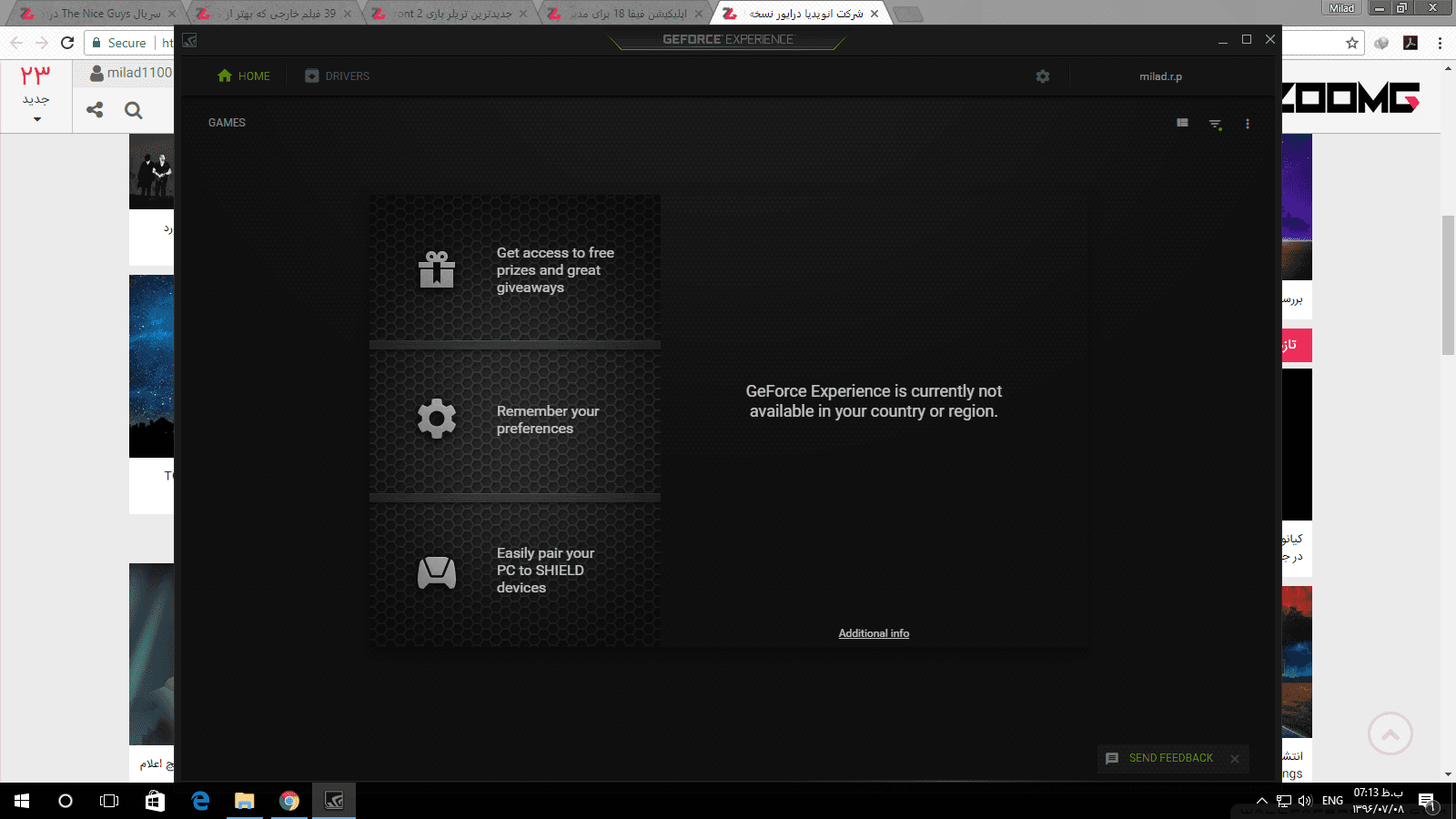Click the Adobe Acrobat extension icon
Image resolution: width=1456 pixels, height=819 pixels.
1410,43
